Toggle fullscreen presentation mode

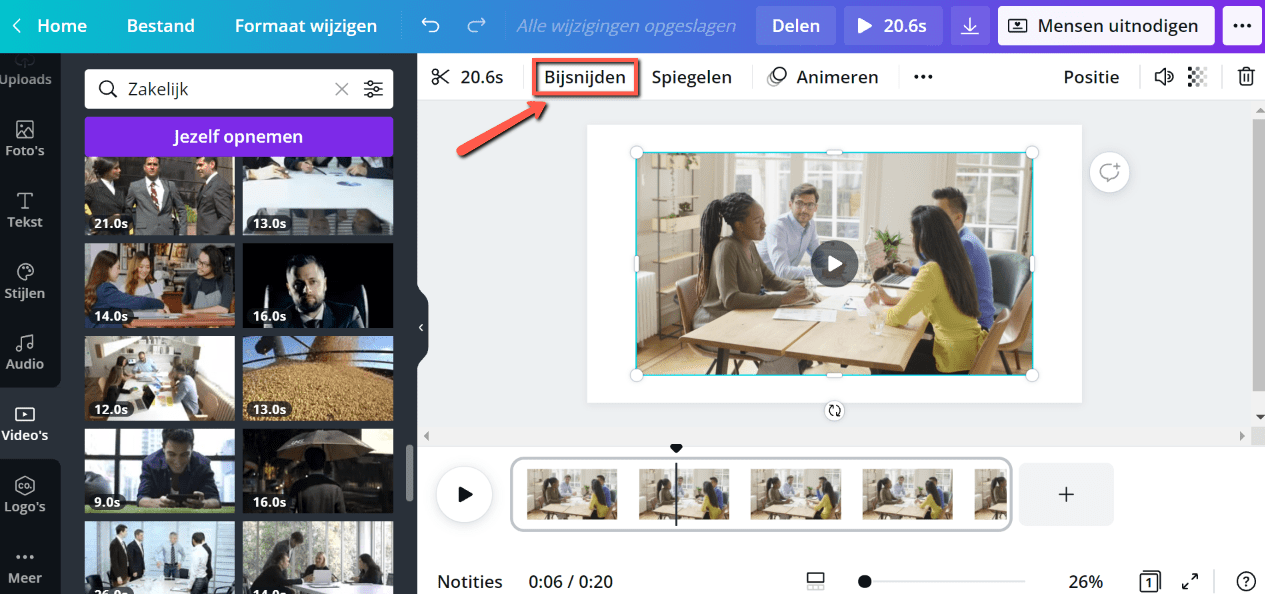point(1190,581)
